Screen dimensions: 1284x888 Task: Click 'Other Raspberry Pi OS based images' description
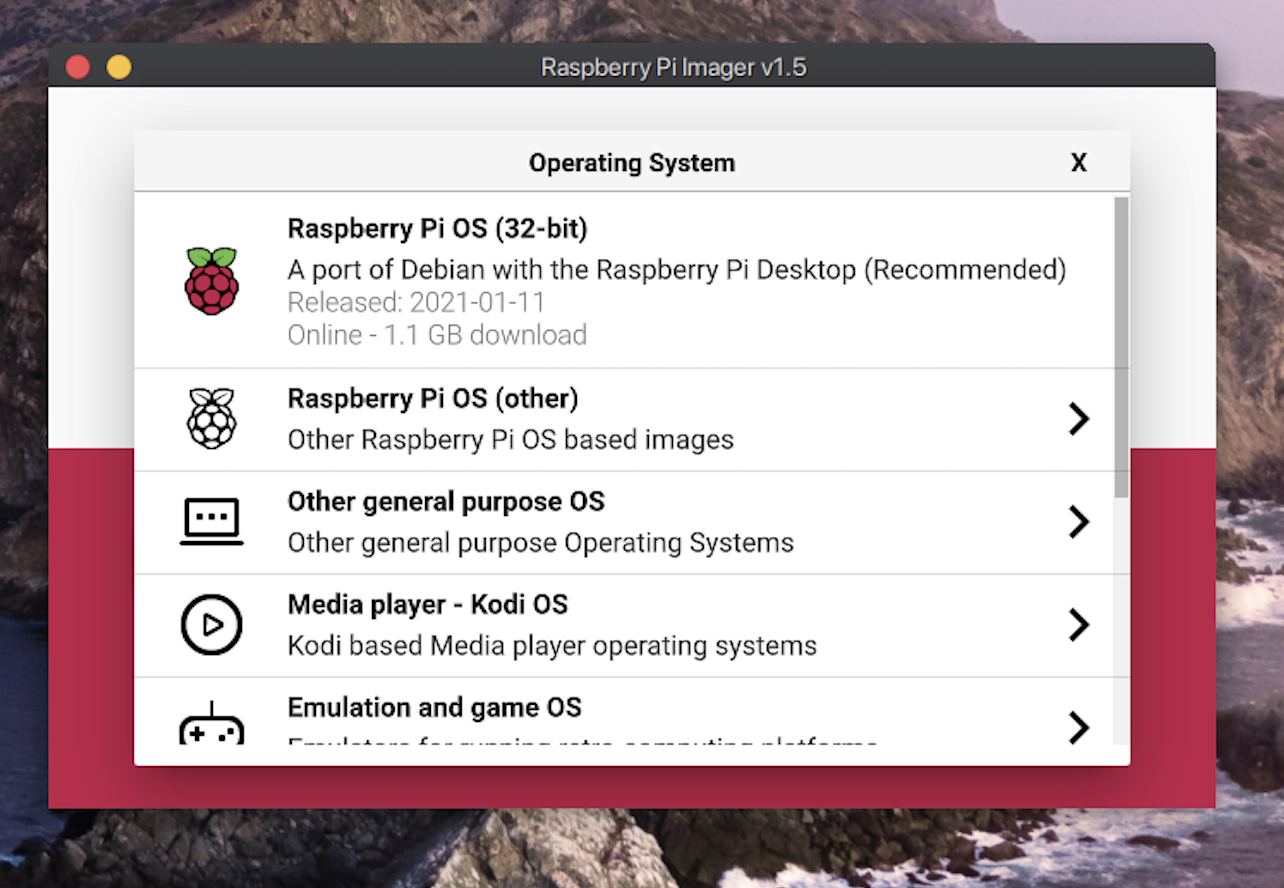click(511, 440)
